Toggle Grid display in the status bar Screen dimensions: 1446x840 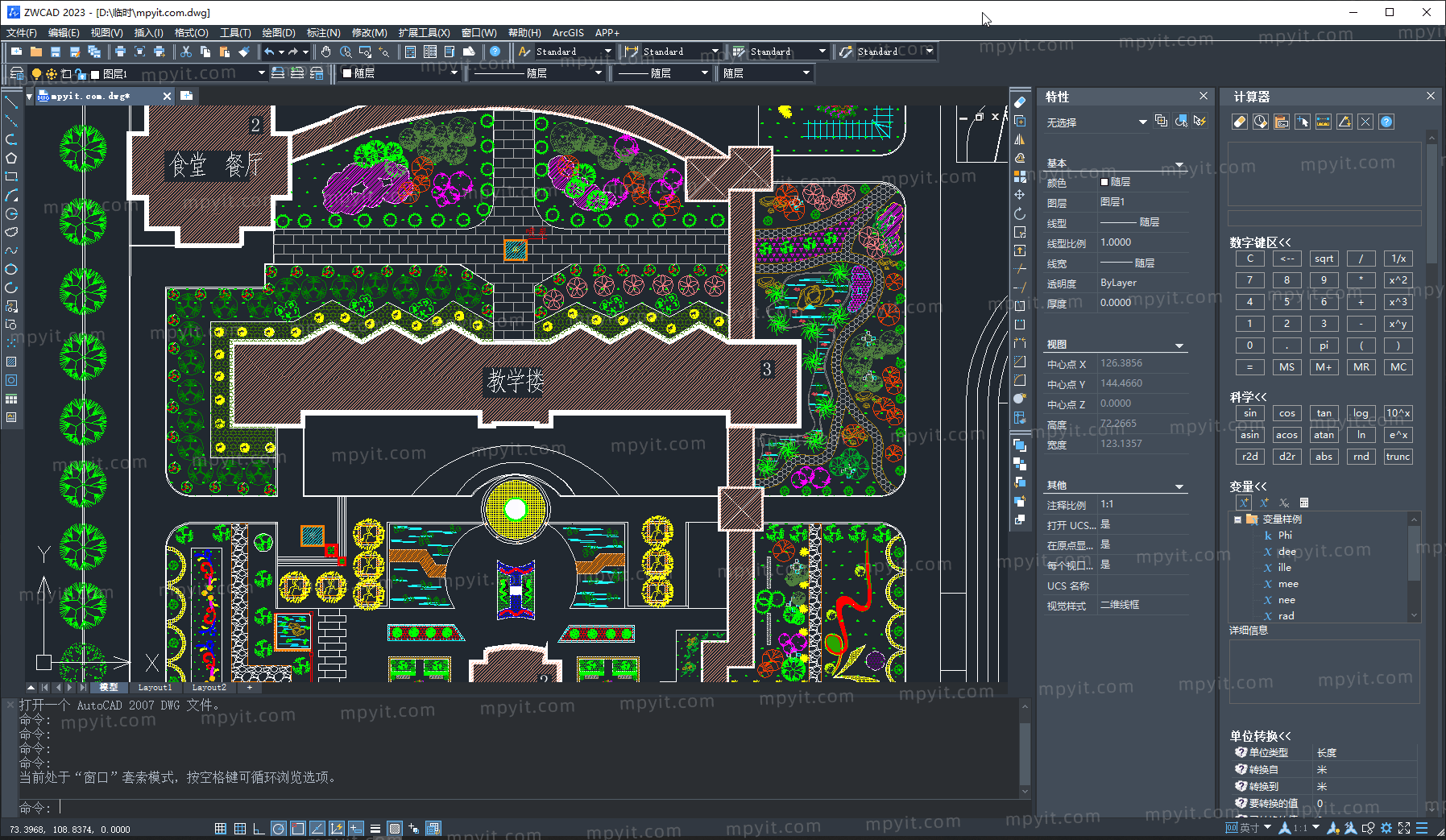pos(240,829)
